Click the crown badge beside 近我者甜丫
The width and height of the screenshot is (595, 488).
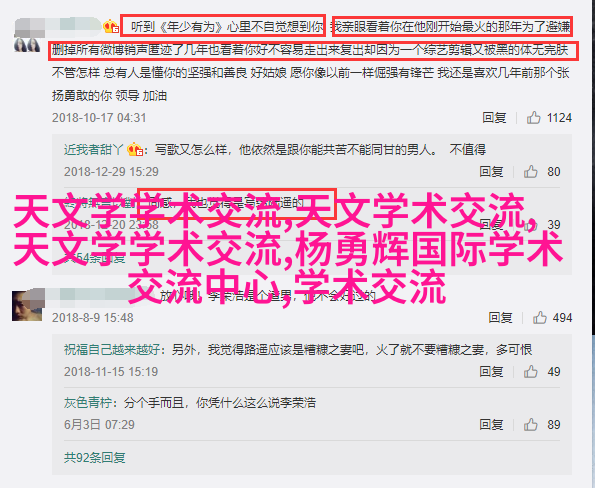pyautogui.click(x=135, y=150)
